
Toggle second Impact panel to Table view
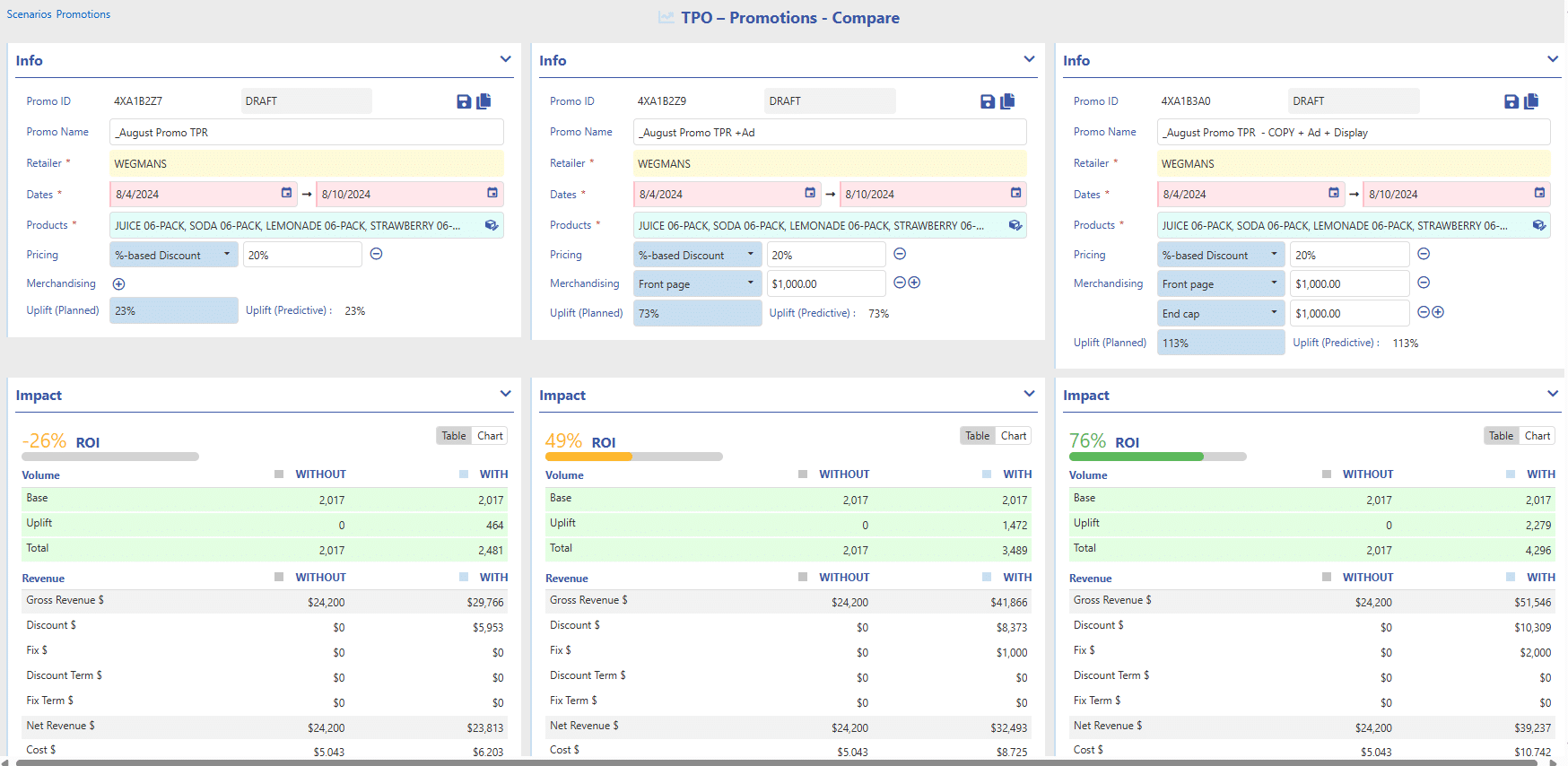[977, 436]
